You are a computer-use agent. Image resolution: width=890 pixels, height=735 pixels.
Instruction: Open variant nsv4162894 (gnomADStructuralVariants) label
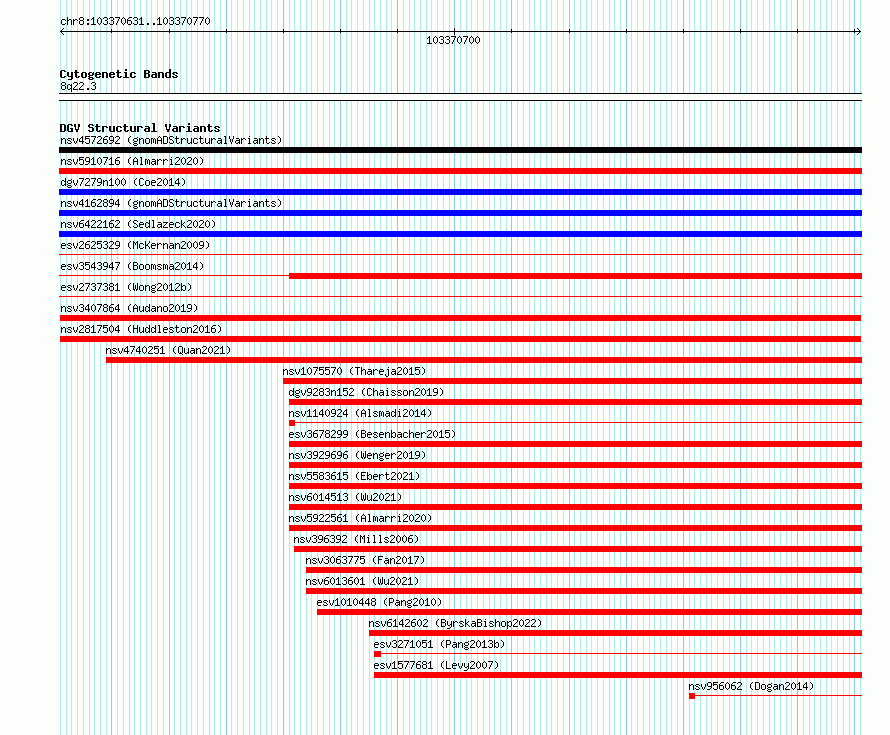click(x=171, y=203)
